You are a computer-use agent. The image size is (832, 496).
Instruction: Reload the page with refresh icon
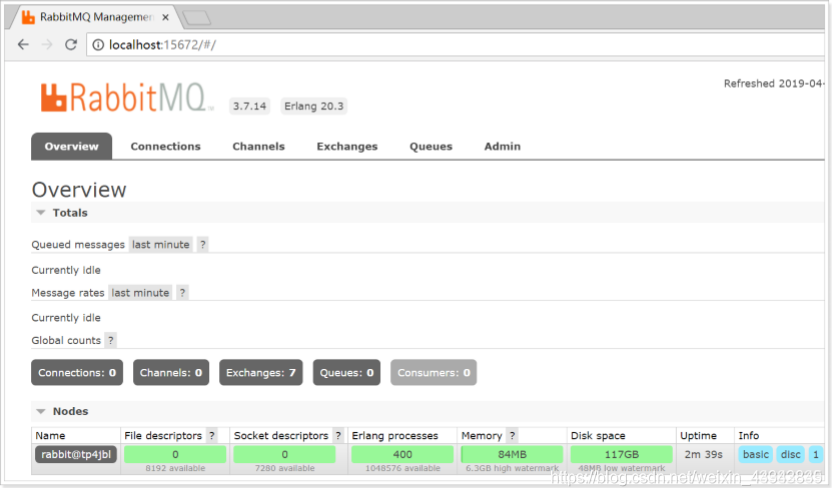tap(71, 45)
